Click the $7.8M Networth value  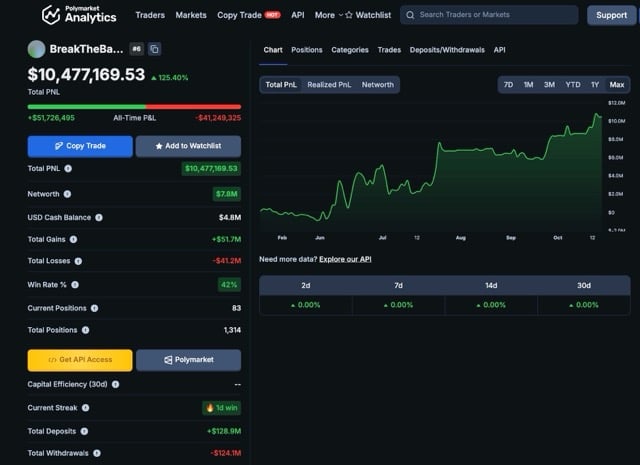click(226, 194)
